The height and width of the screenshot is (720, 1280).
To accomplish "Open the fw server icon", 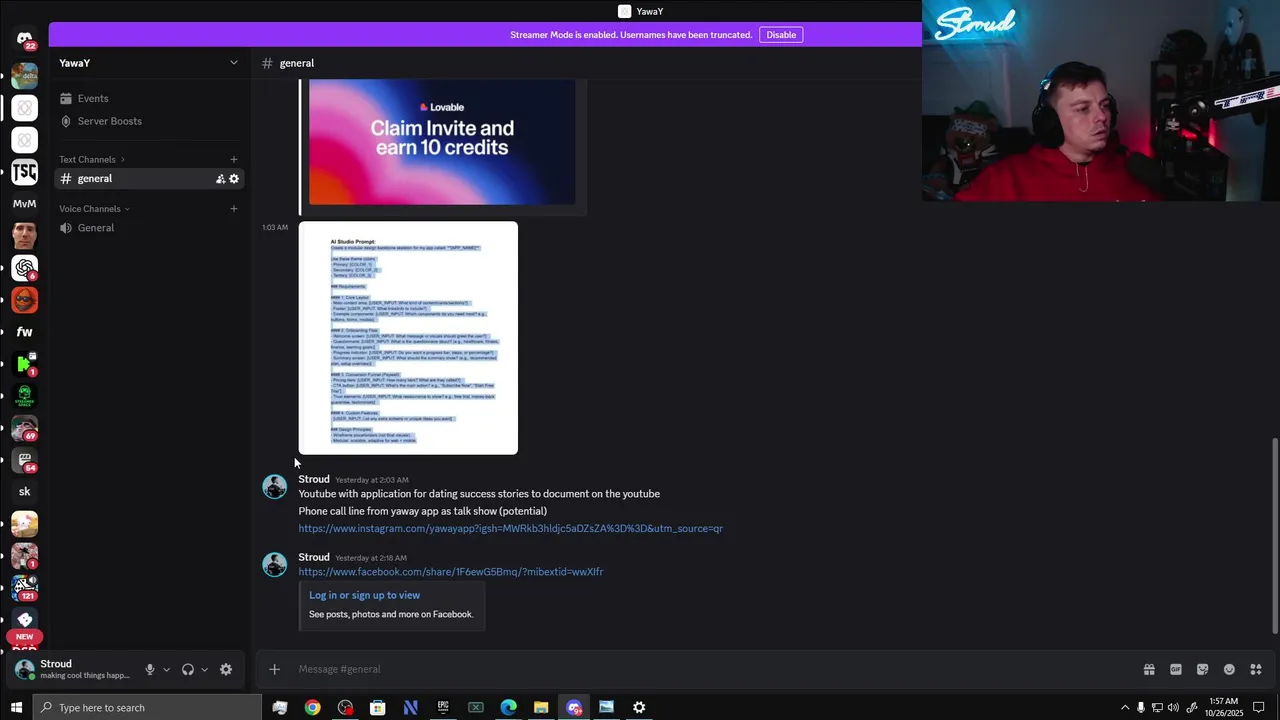I will click(24, 332).
